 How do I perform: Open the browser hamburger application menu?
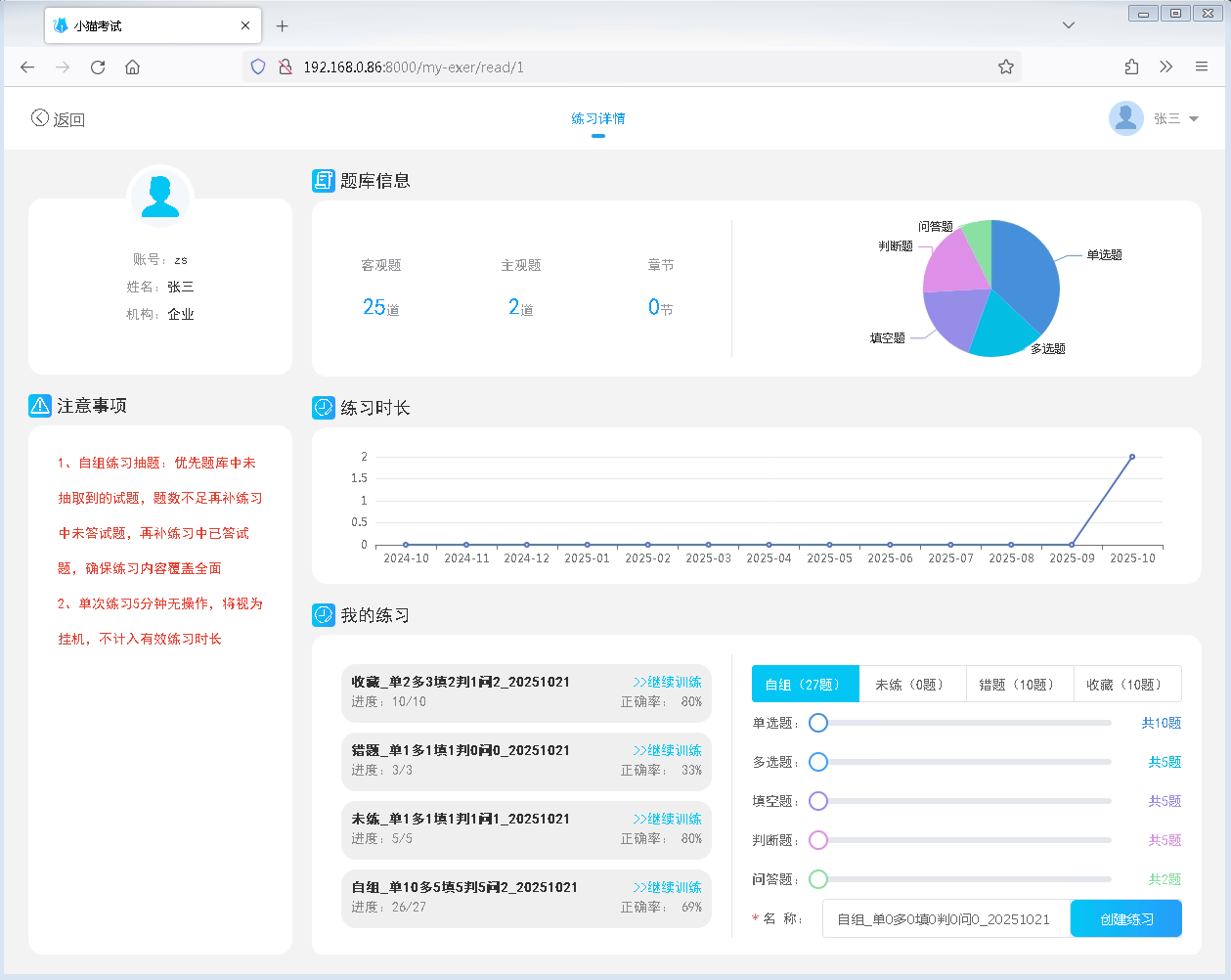pos(1202,67)
